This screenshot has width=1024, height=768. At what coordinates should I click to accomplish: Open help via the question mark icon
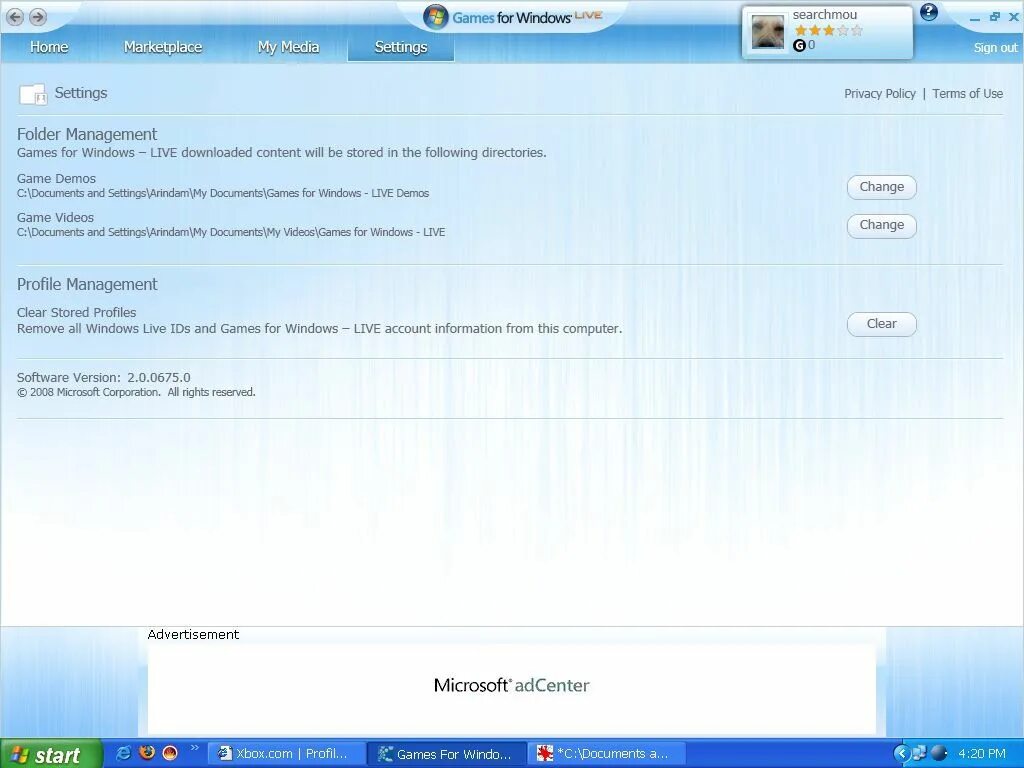(x=928, y=12)
